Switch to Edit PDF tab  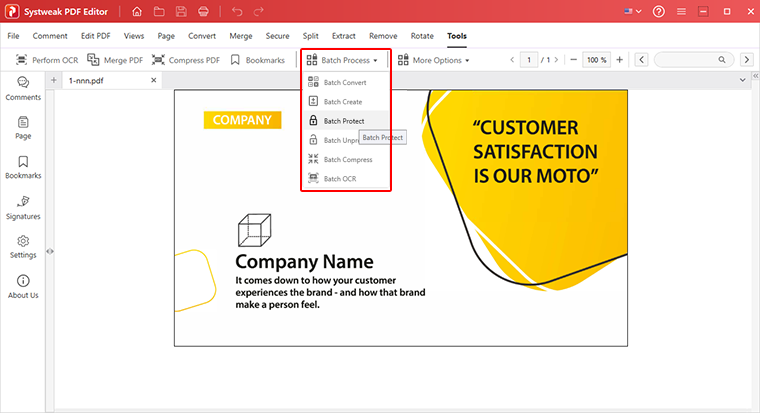(x=95, y=36)
